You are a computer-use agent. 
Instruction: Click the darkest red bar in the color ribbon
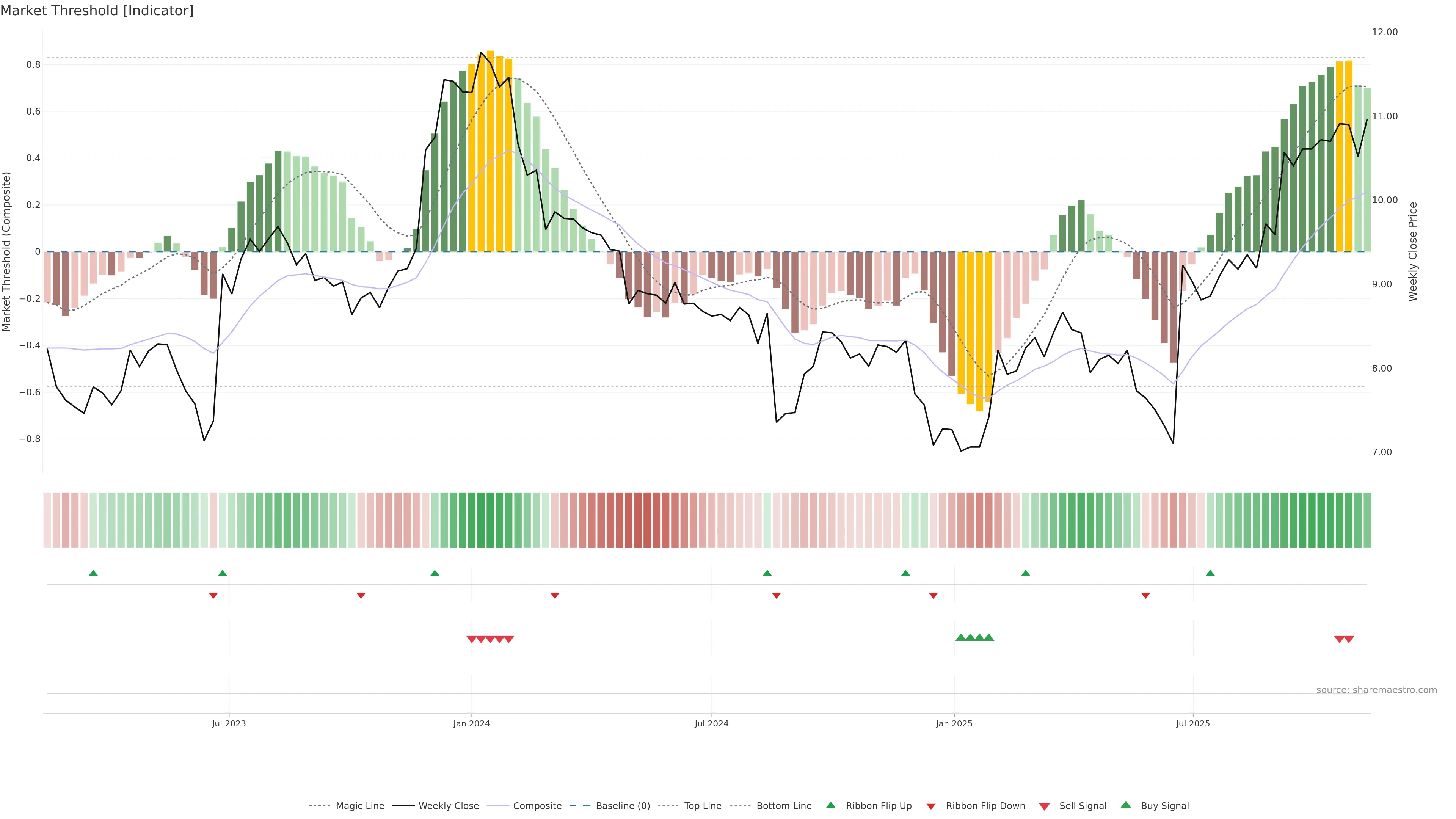(638, 520)
